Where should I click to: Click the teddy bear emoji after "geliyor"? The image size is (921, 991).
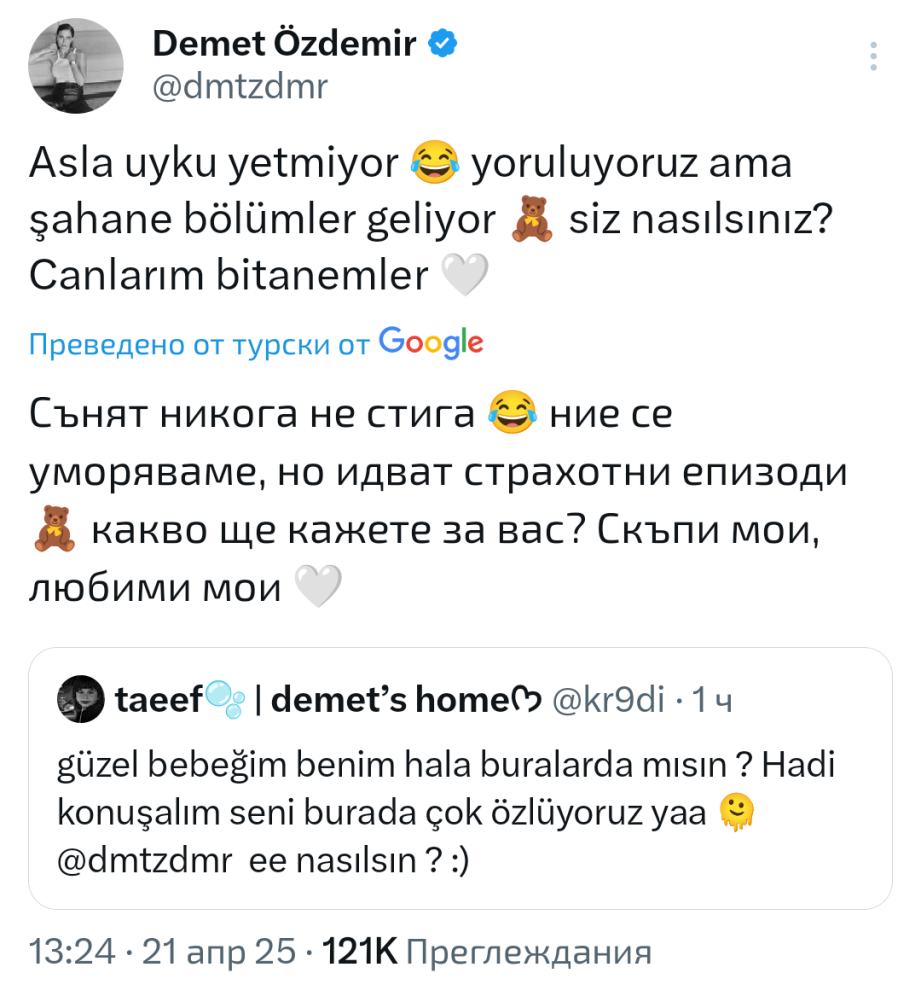tap(531, 222)
